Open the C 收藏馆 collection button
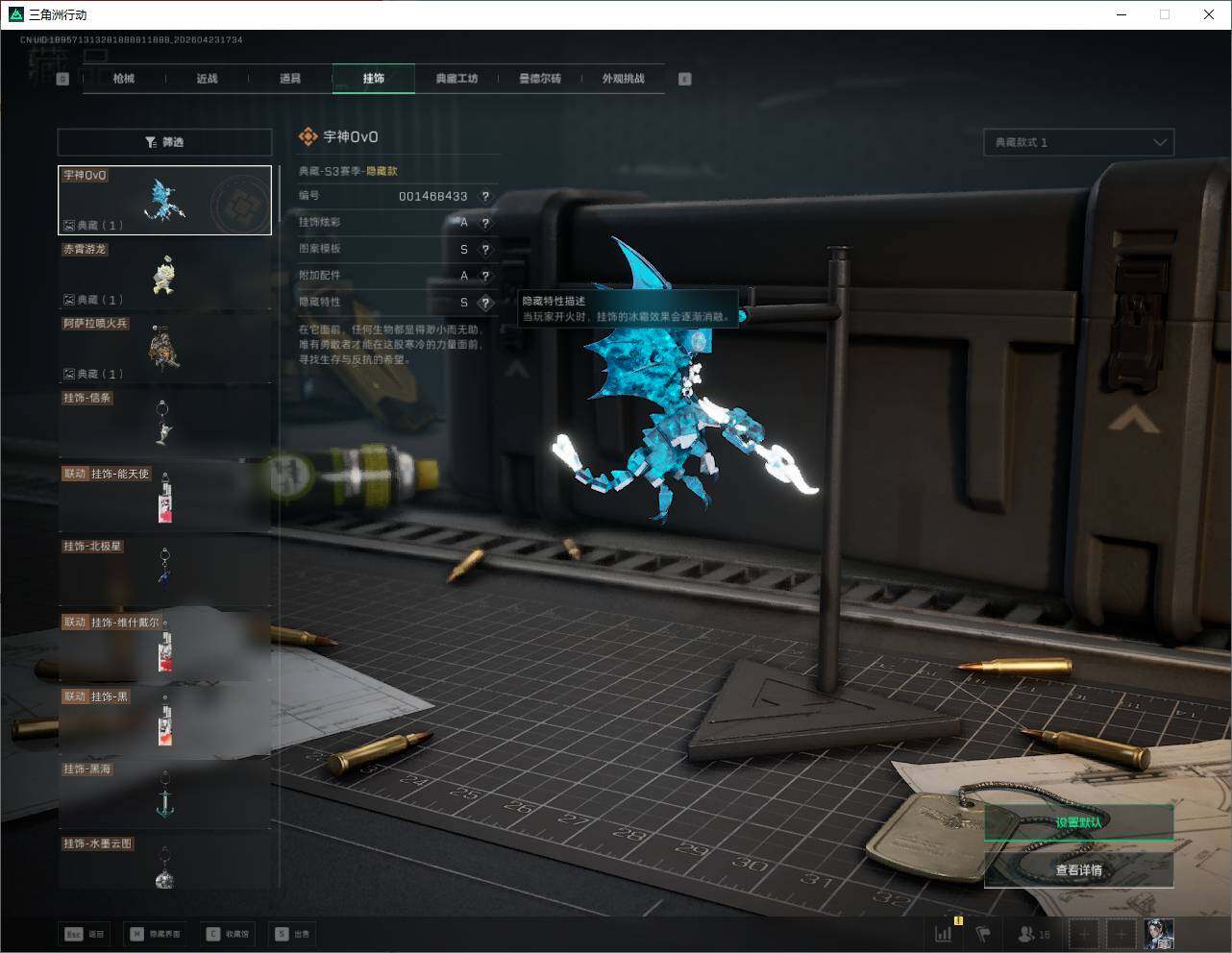The image size is (1232, 953). (228, 934)
